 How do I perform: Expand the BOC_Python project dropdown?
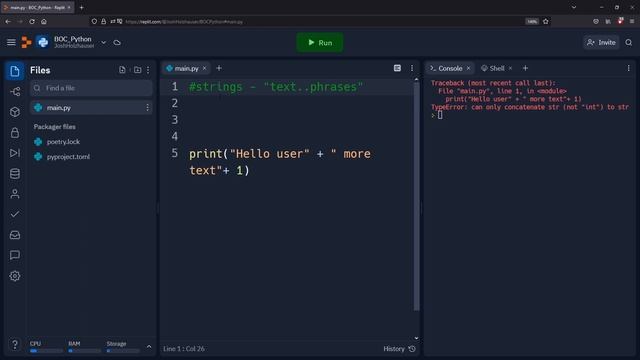(104, 42)
